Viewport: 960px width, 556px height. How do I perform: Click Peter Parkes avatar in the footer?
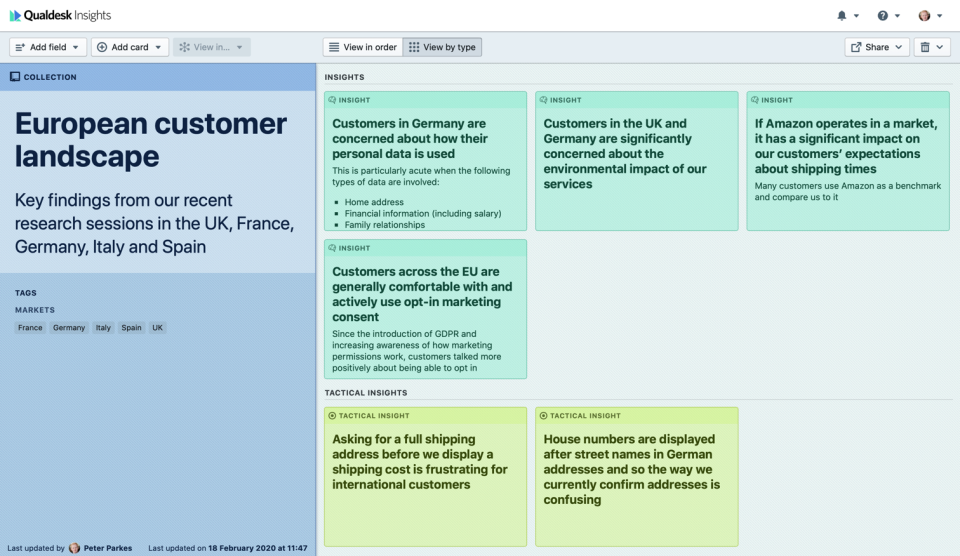(74, 548)
